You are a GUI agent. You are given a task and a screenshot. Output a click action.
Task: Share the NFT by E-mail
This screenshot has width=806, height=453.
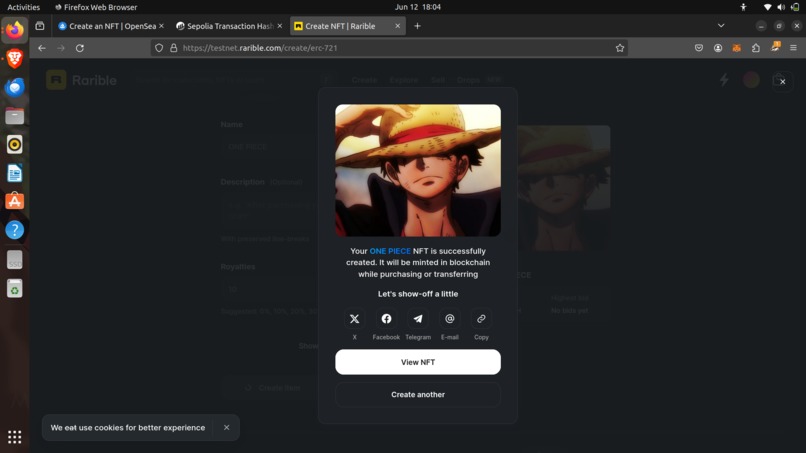click(x=450, y=319)
